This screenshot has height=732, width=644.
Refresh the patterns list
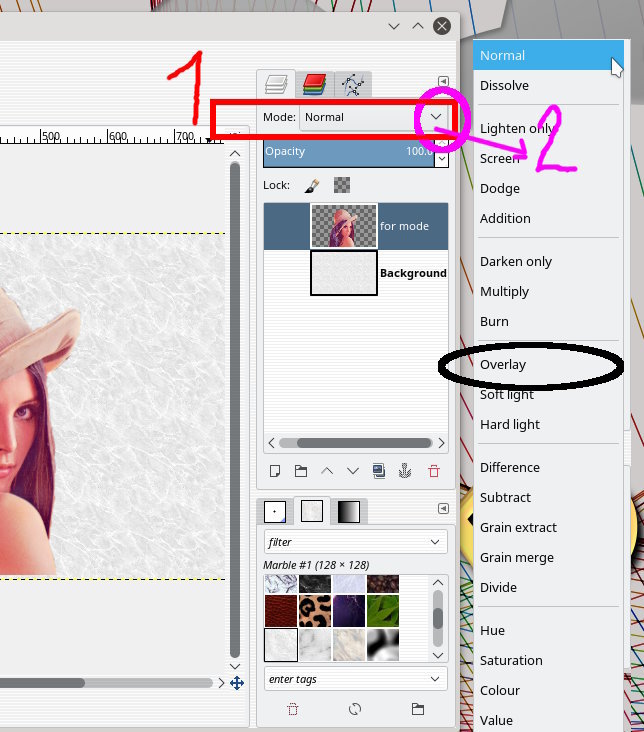click(355, 709)
